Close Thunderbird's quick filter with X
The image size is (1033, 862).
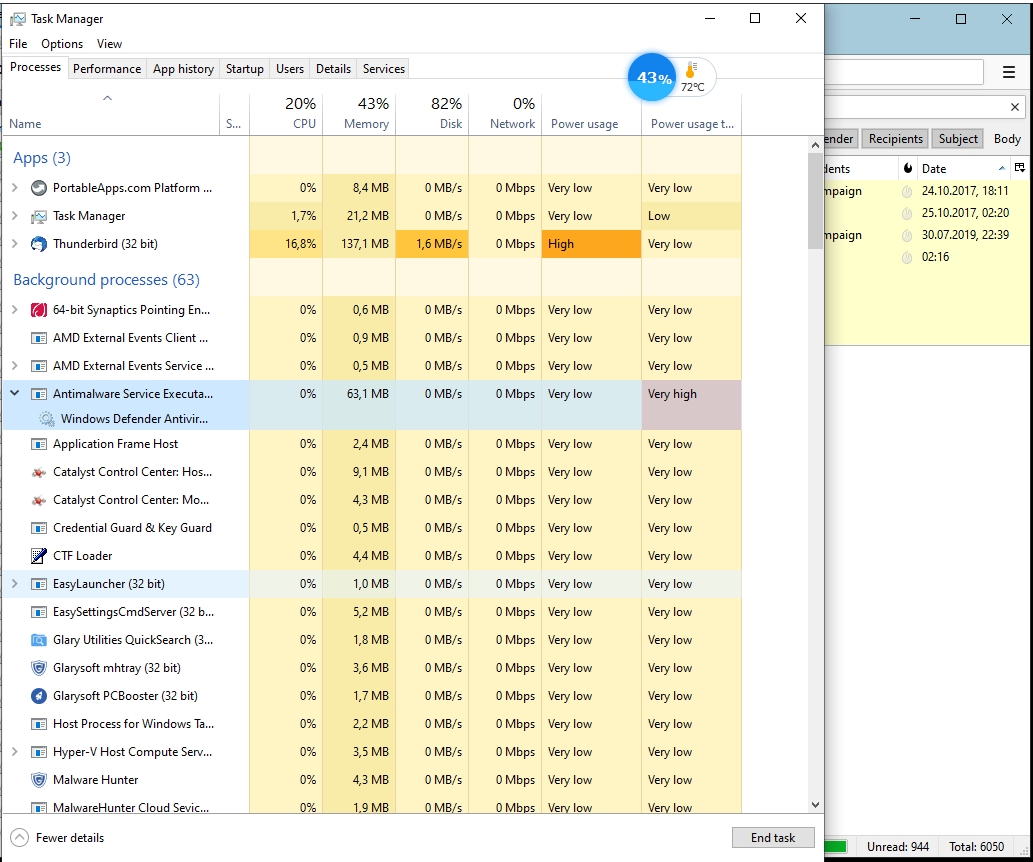click(x=1015, y=107)
